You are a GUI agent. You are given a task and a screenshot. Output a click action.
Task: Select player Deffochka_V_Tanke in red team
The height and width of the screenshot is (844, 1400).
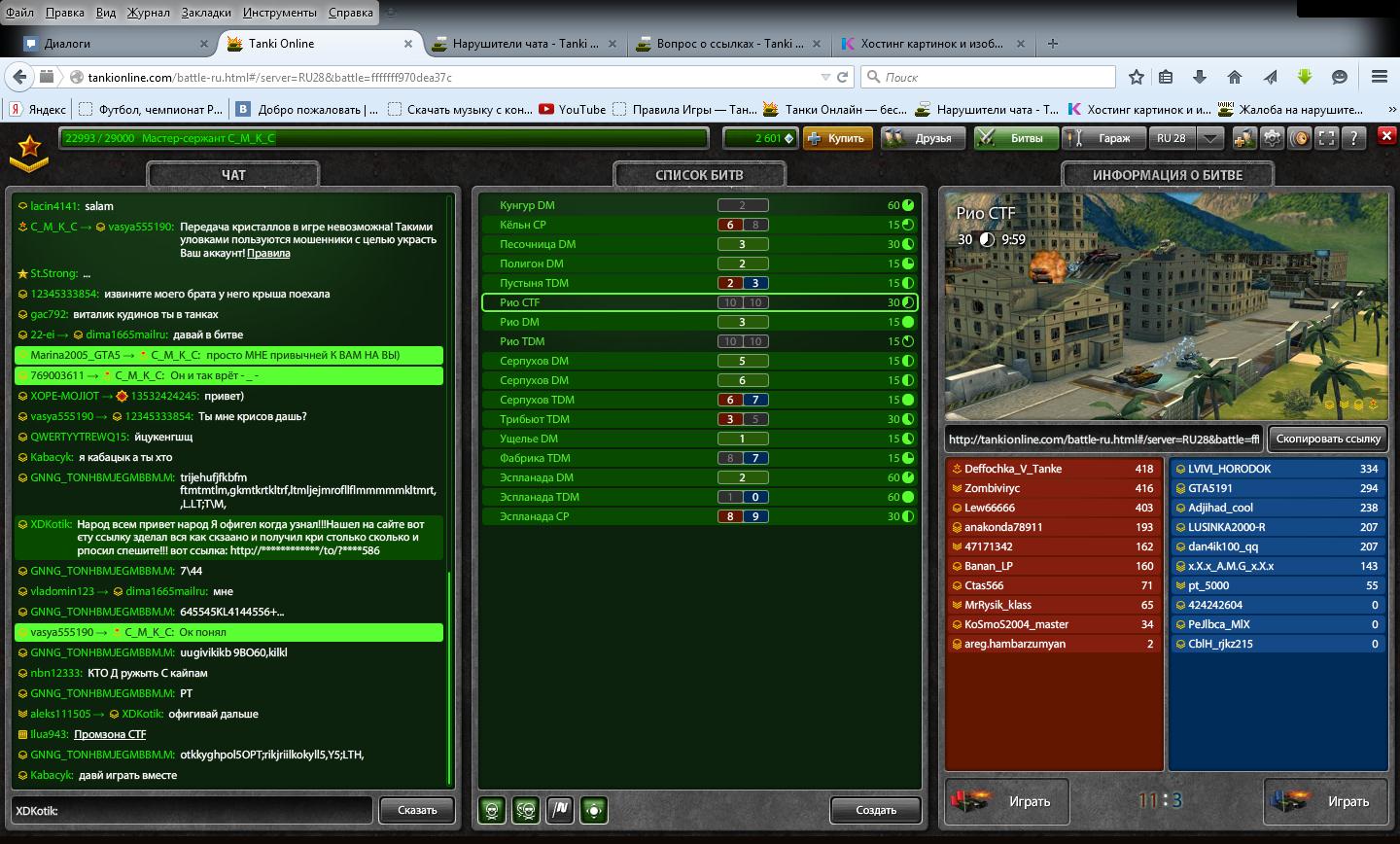1054,469
